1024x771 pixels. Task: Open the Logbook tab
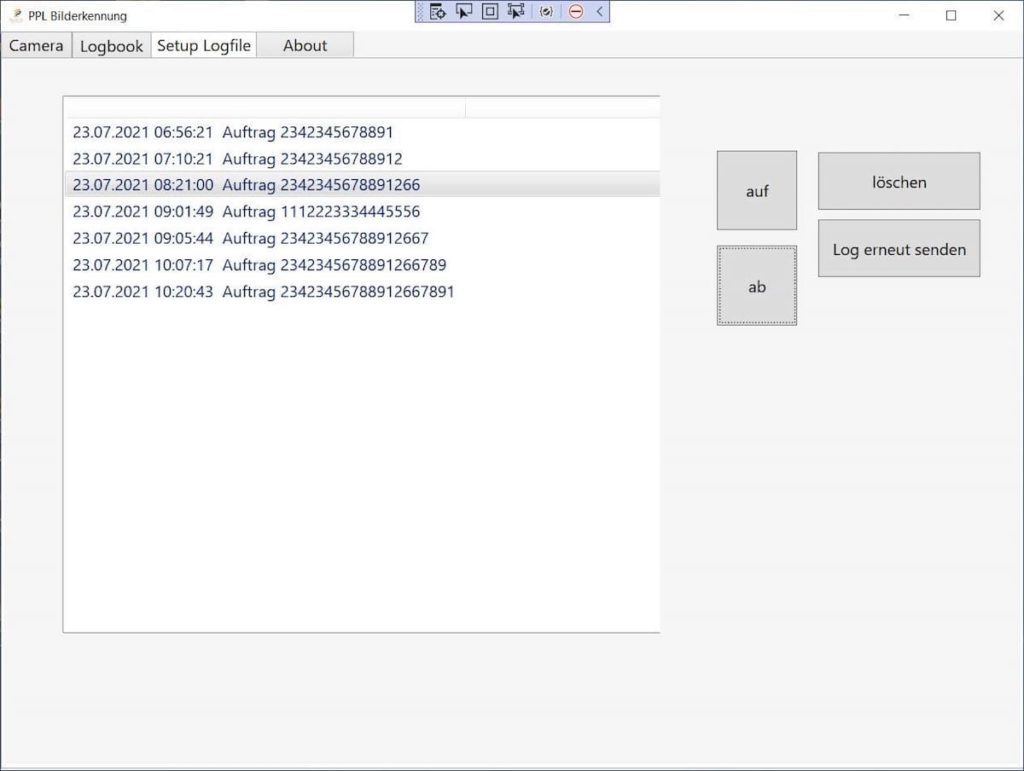111,46
